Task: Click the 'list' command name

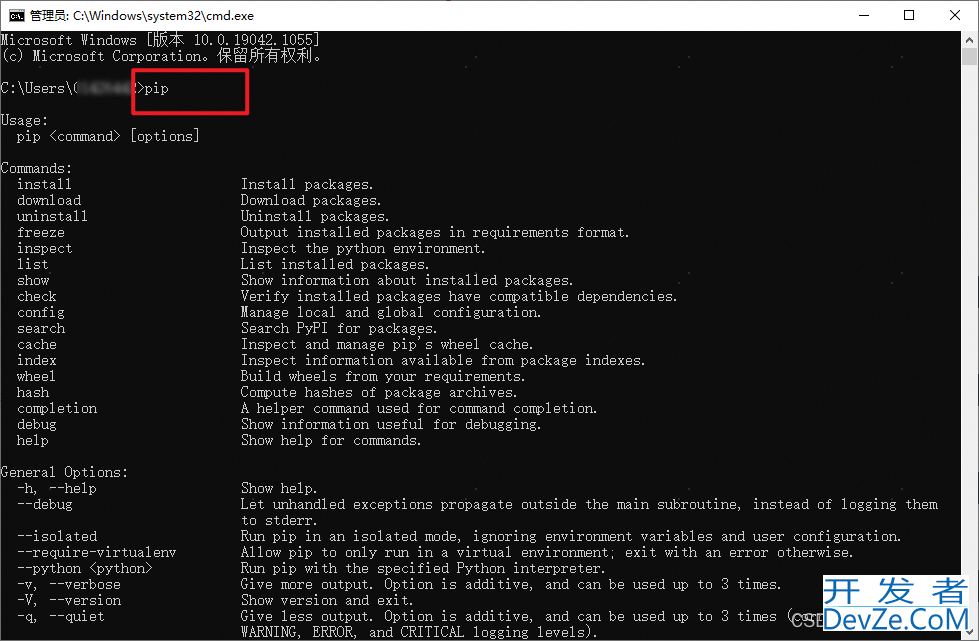Action: pyautogui.click(x=32, y=265)
